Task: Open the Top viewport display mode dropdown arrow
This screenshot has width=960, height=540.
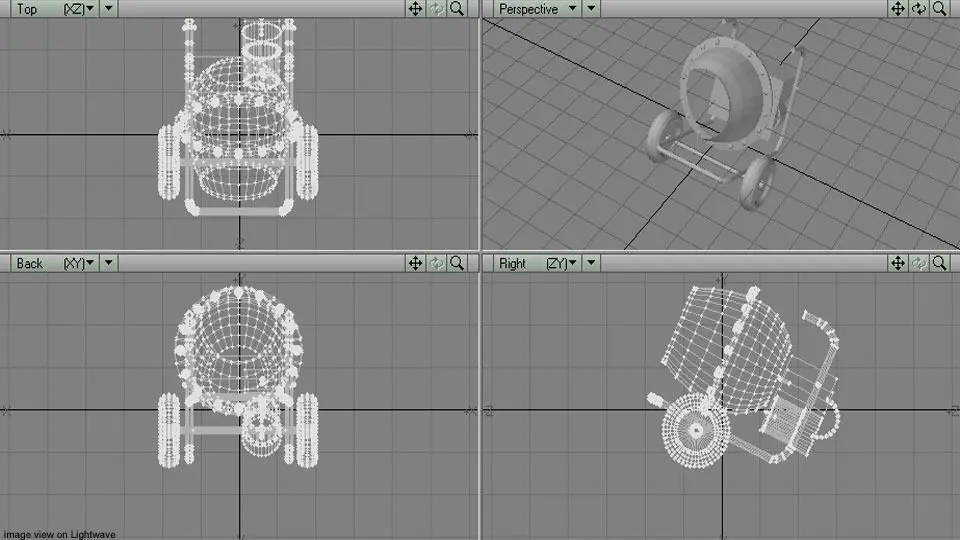Action: tap(108, 9)
